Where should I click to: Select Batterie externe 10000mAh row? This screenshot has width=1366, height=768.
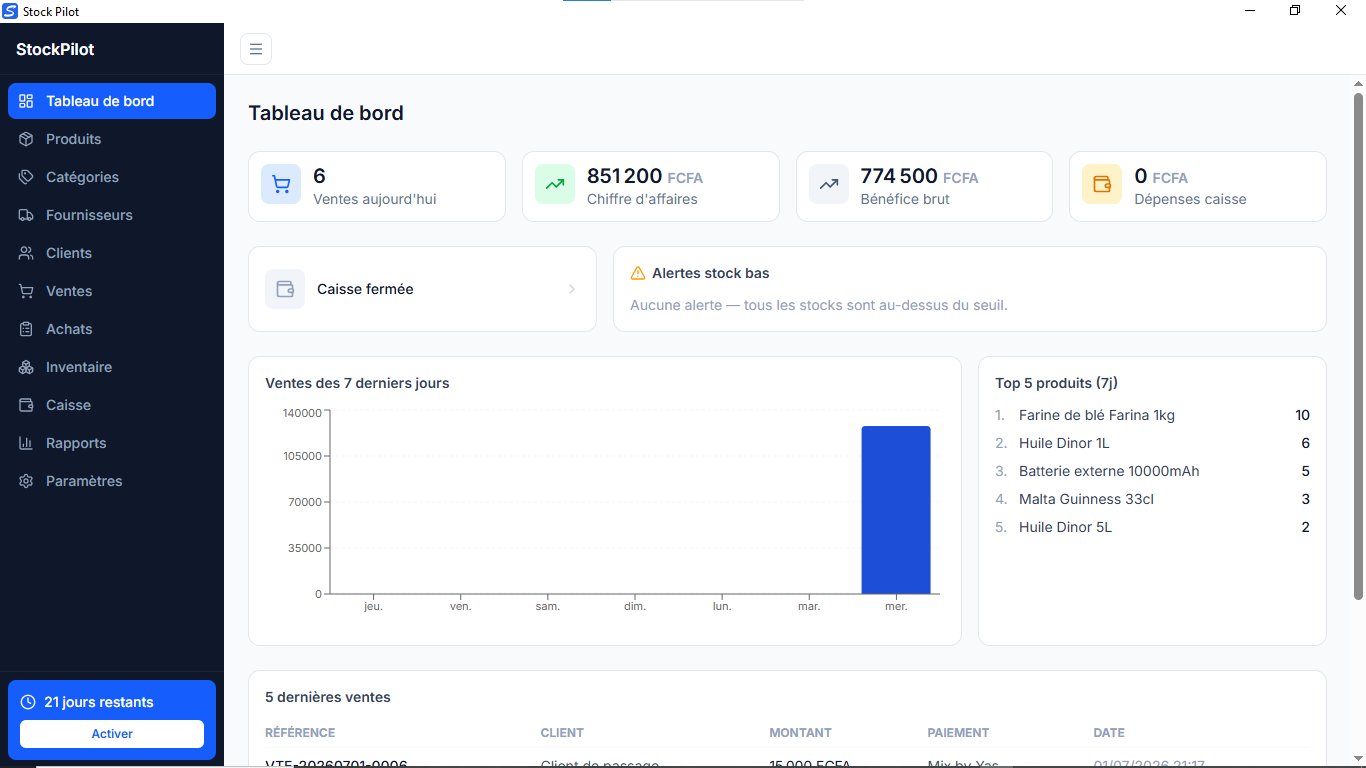click(1152, 471)
